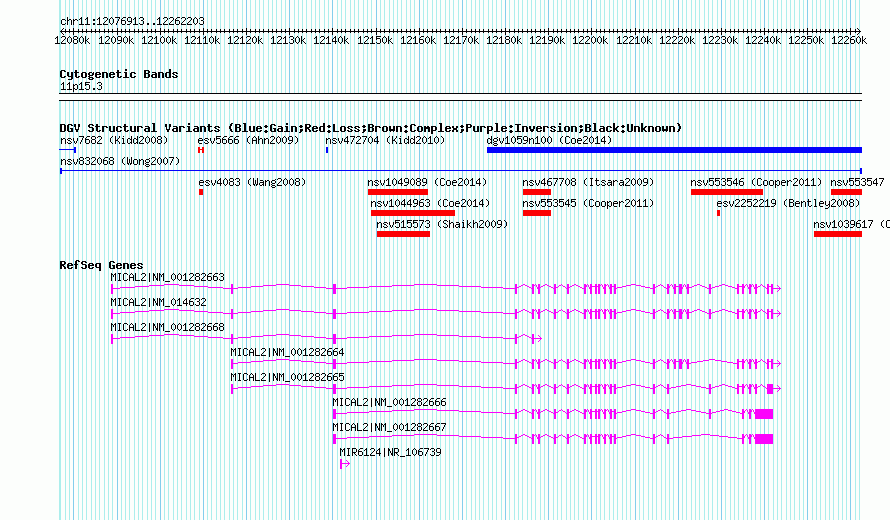Open the nsv1039617 variant label
This screenshot has width=890, height=520.
(x=851, y=224)
